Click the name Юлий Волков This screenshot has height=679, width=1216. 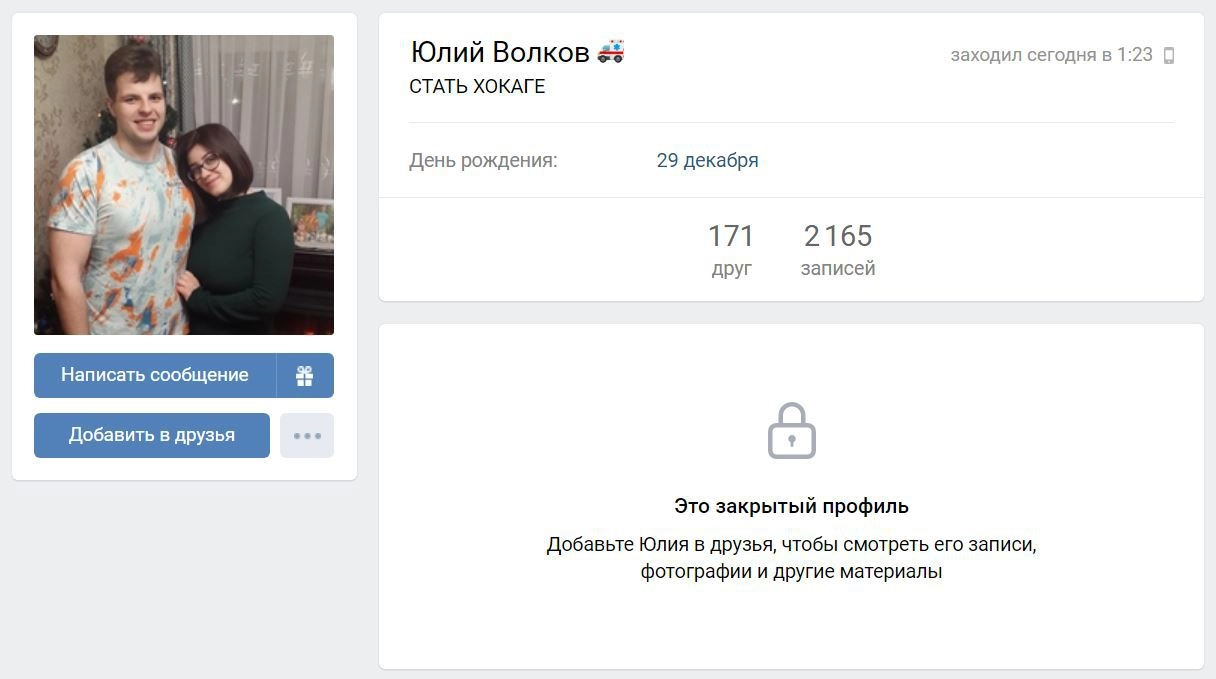pos(500,52)
